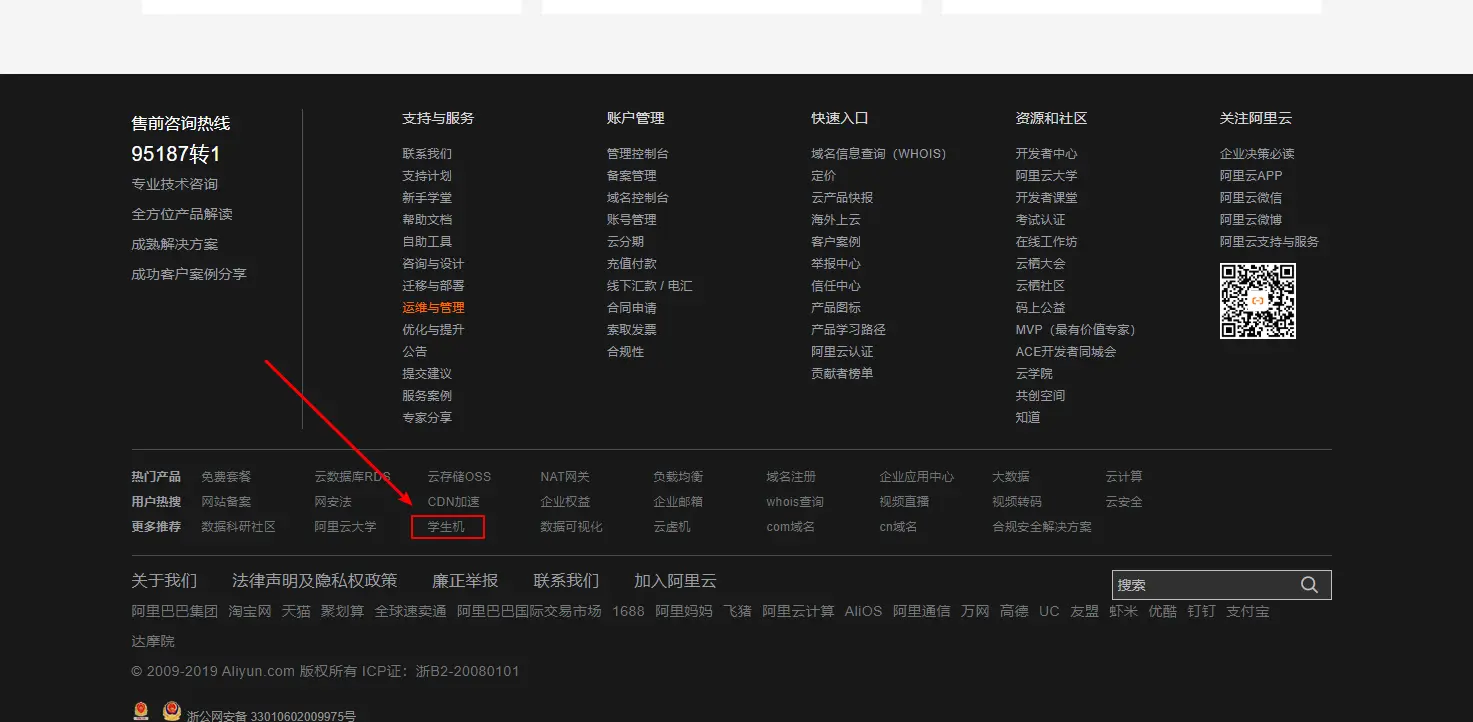The height and width of the screenshot is (722, 1473).
Task: Open 云栖社区 link
Action: tap(1041, 286)
